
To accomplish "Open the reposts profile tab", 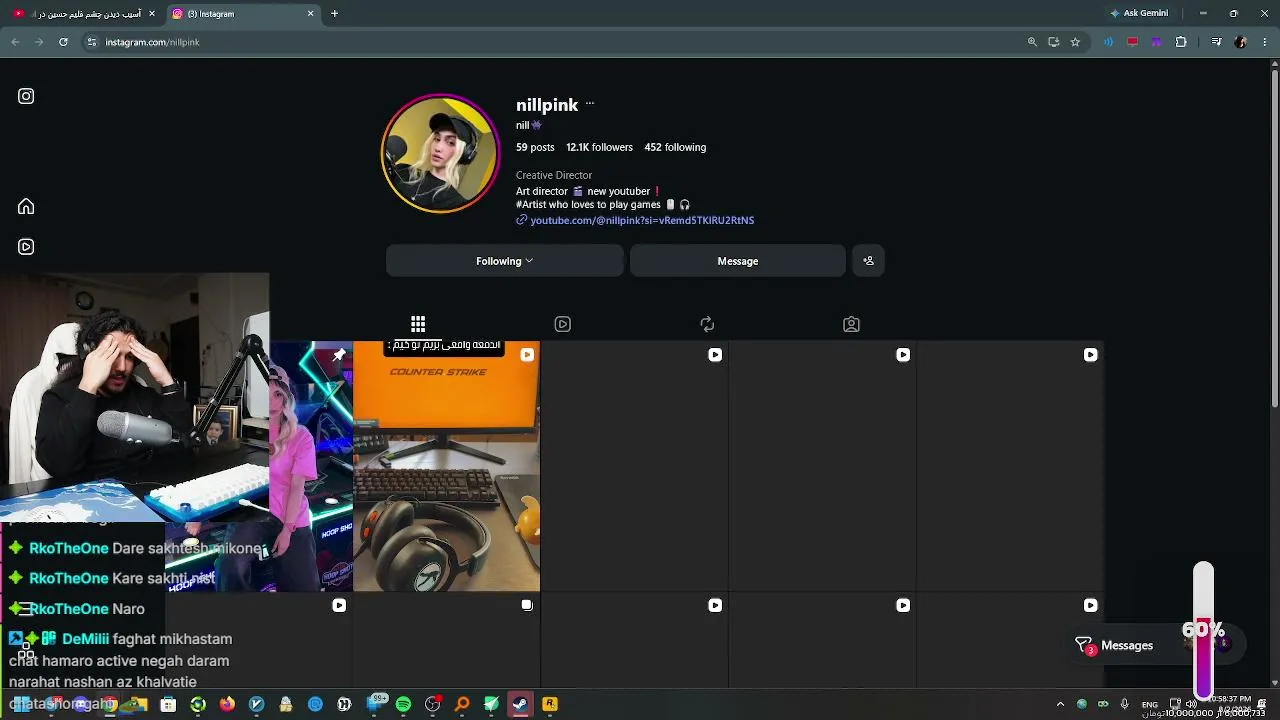I will (x=707, y=324).
